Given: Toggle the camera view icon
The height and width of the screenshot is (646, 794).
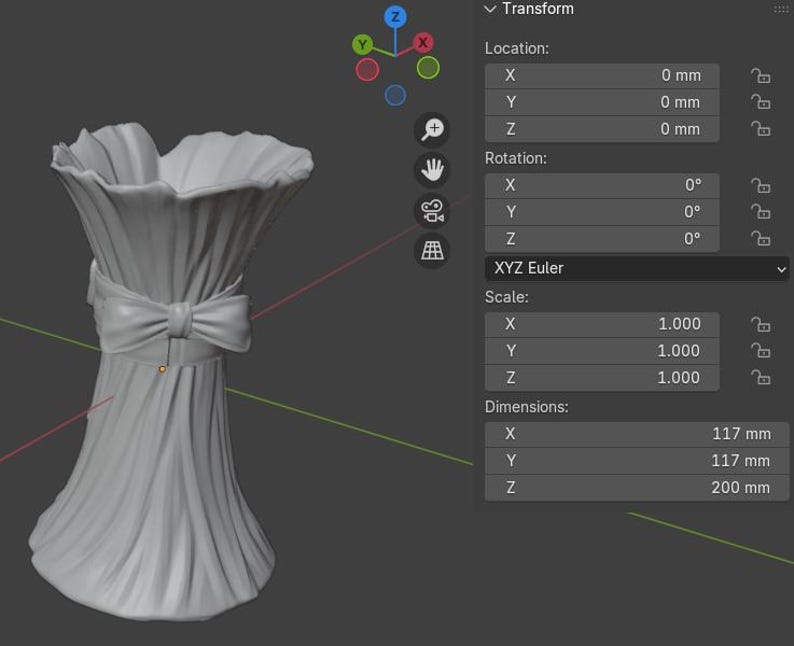Looking at the screenshot, I should (432, 210).
